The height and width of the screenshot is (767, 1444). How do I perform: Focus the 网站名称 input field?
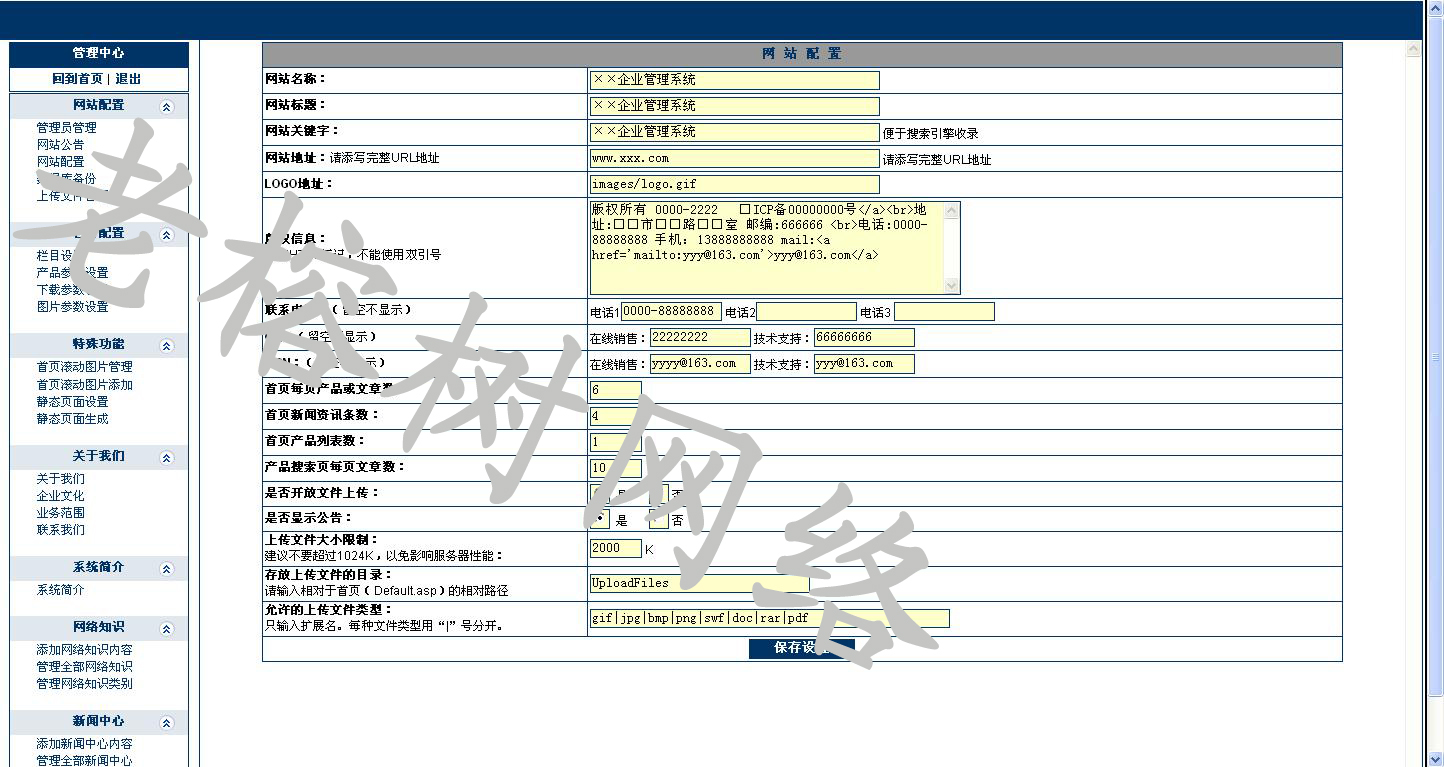tap(734, 80)
